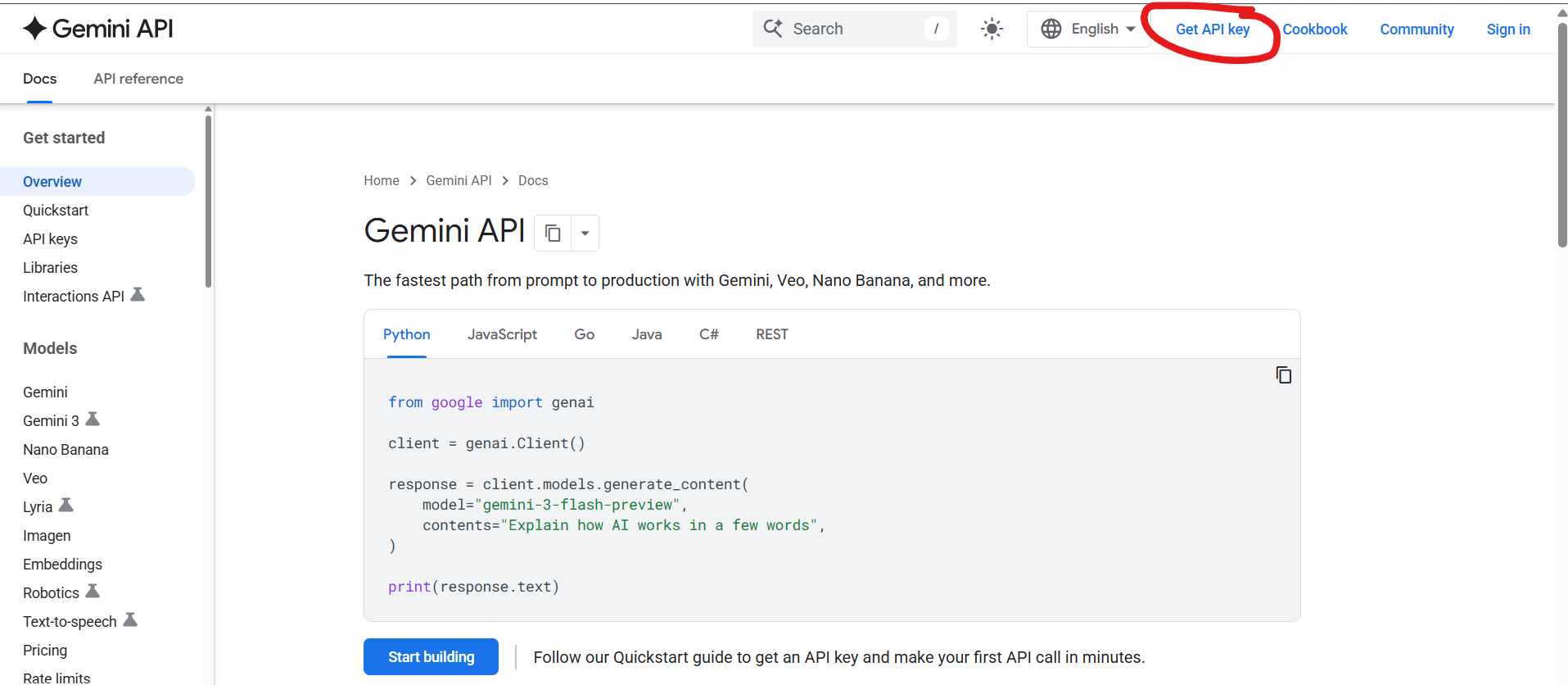
Task: Click the sidebar scrollbar
Action: pyautogui.click(x=208, y=201)
